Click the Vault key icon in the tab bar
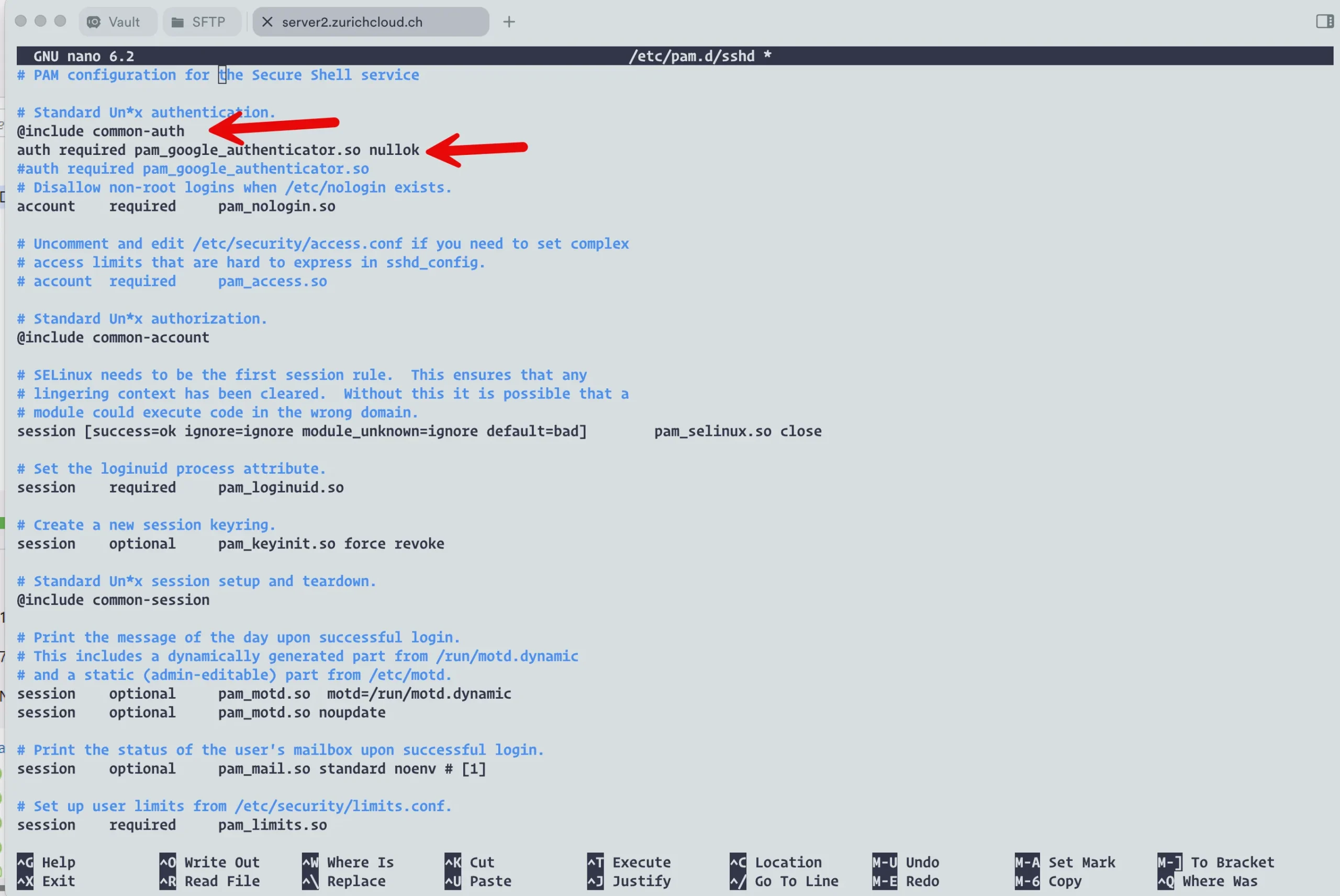 [x=95, y=21]
